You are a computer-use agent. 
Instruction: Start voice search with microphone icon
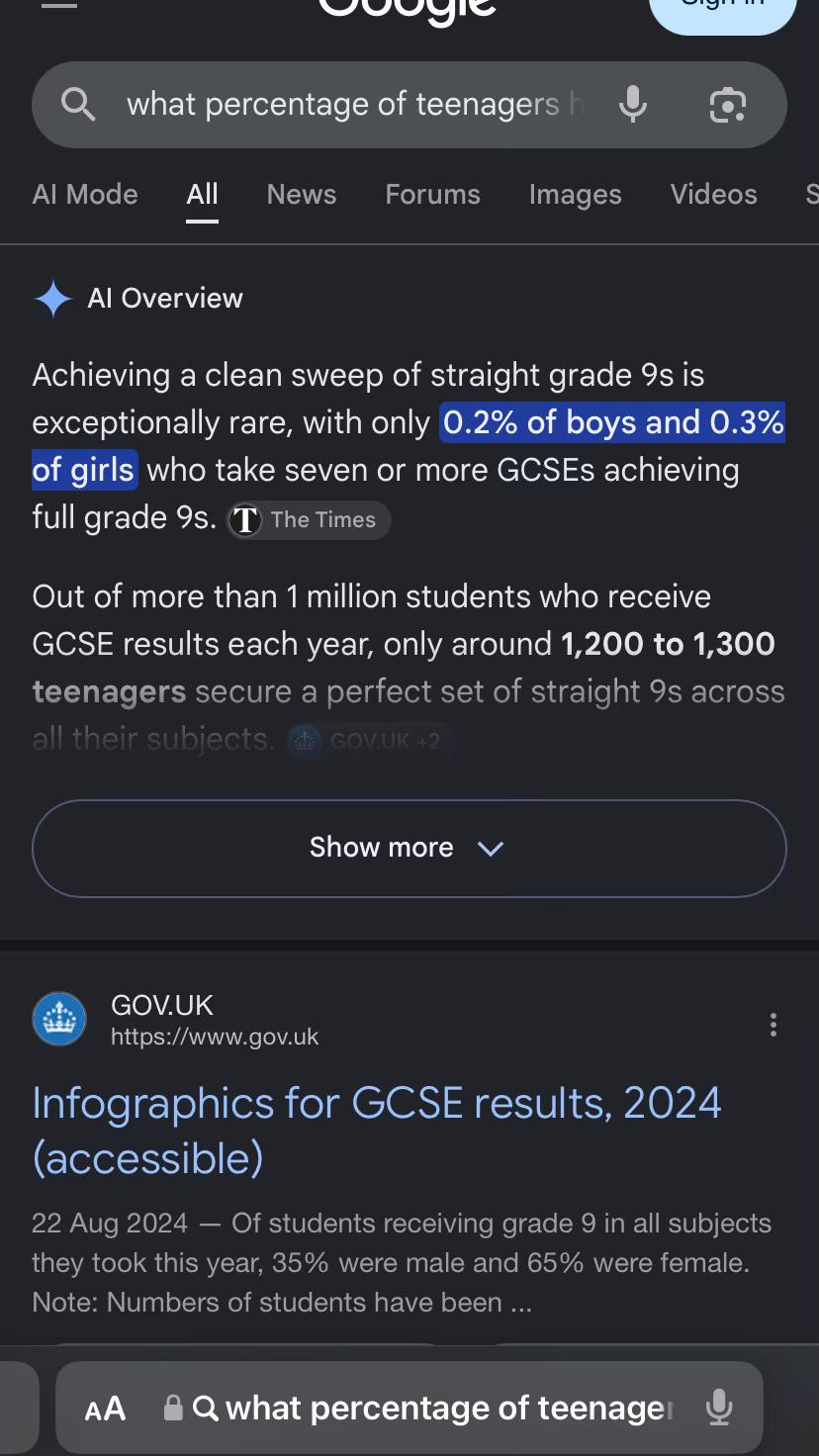point(633,104)
